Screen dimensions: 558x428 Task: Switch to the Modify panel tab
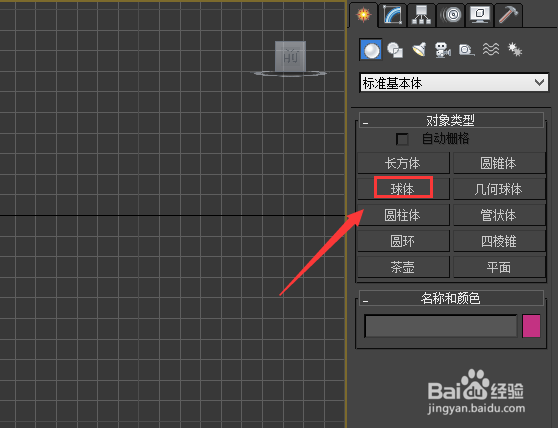click(x=393, y=15)
